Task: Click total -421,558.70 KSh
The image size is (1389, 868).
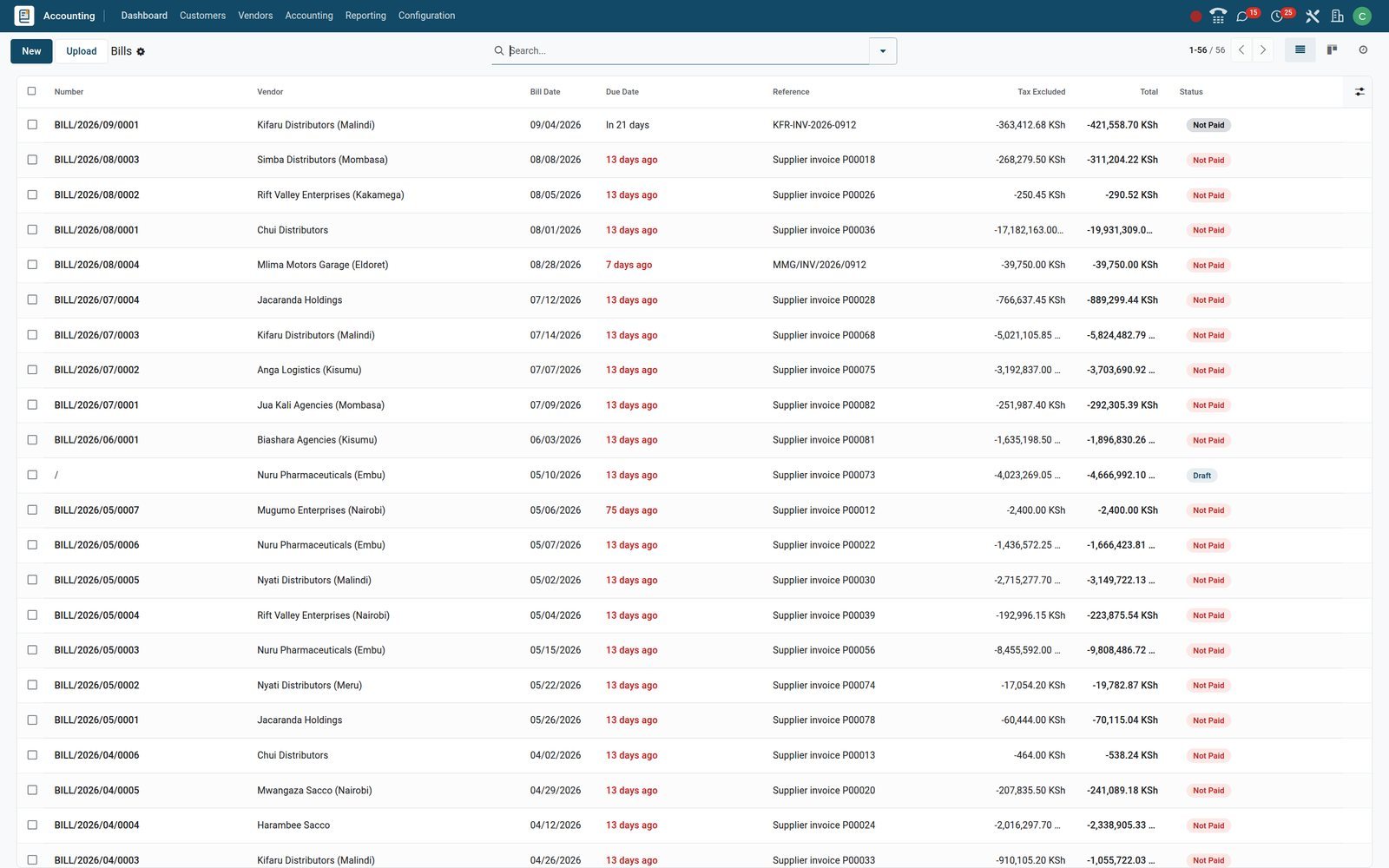Action: click(x=1122, y=125)
